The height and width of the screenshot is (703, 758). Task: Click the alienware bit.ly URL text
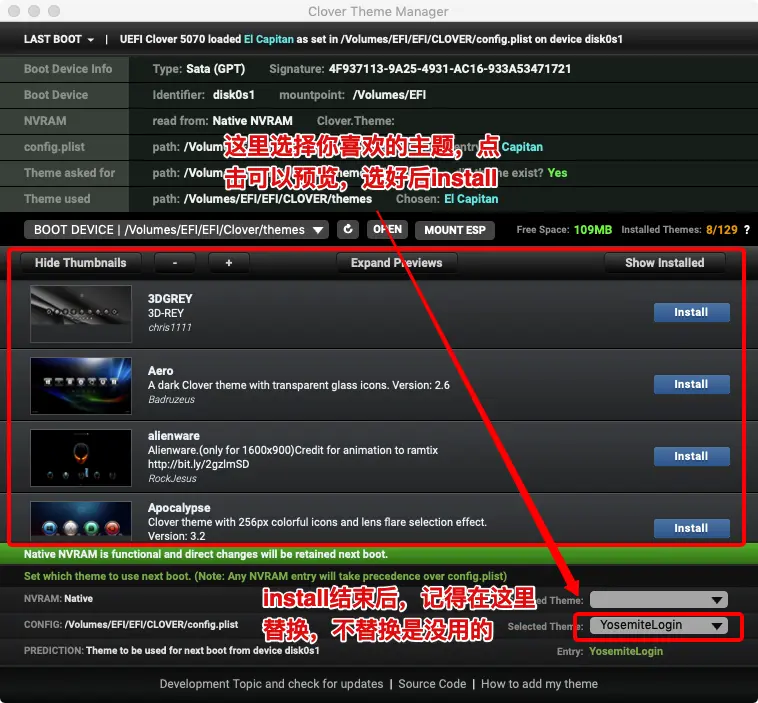(199, 464)
